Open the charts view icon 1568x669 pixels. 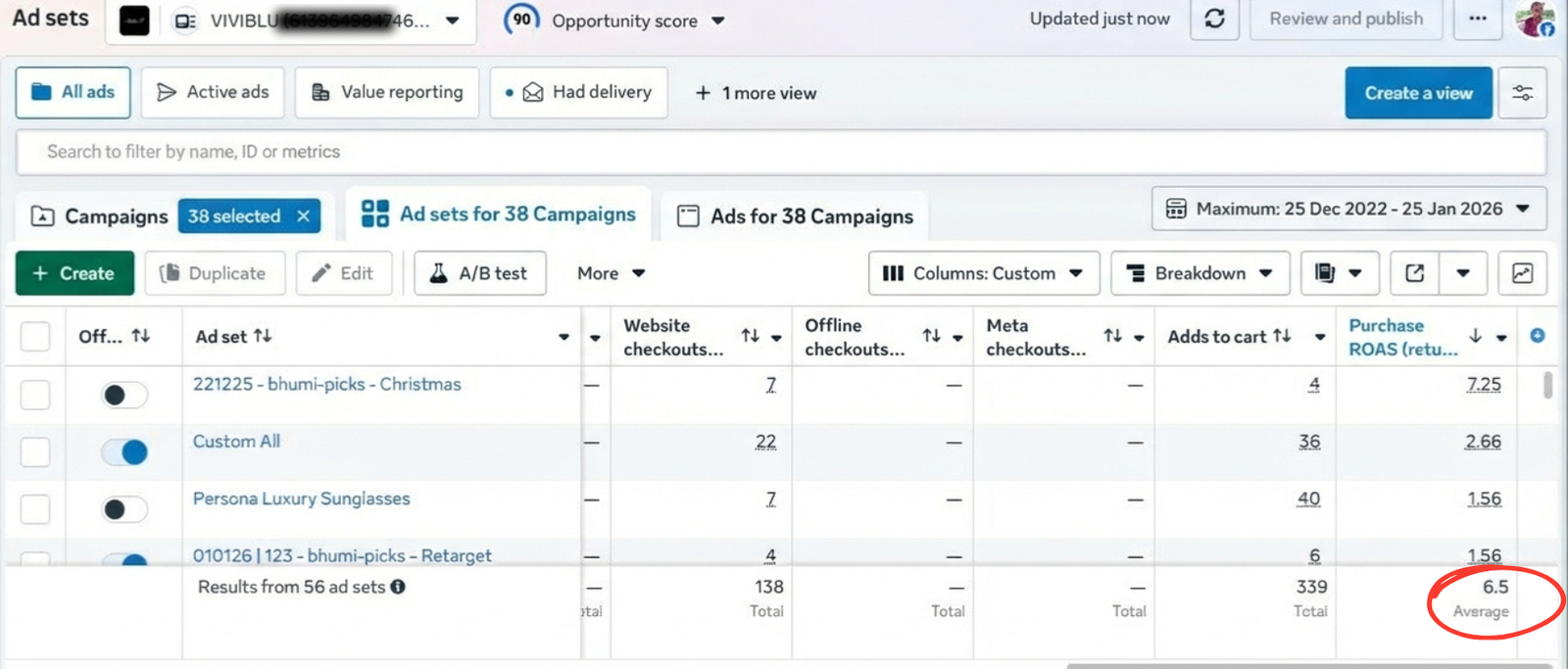click(x=1522, y=273)
